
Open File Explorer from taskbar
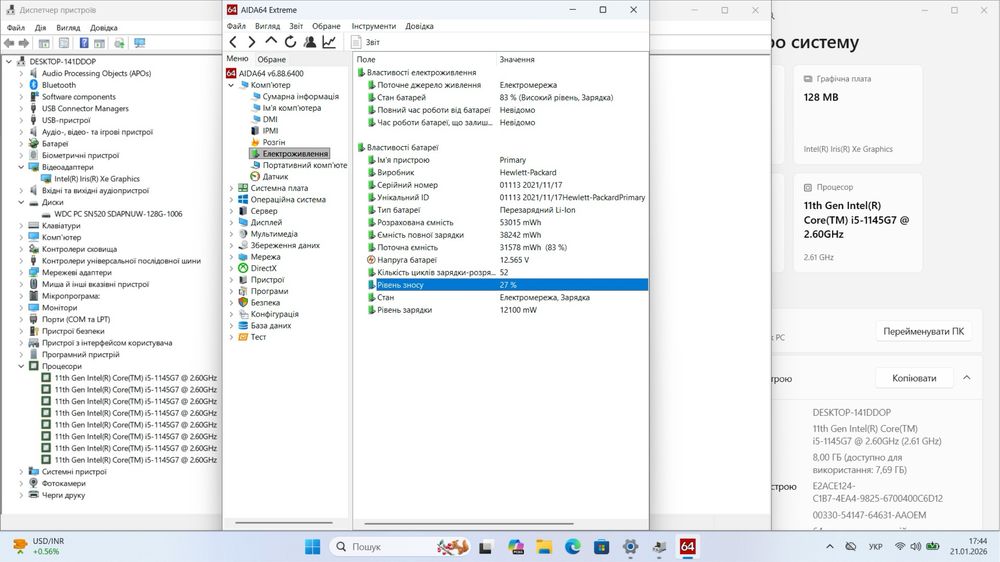pyautogui.click(x=544, y=547)
